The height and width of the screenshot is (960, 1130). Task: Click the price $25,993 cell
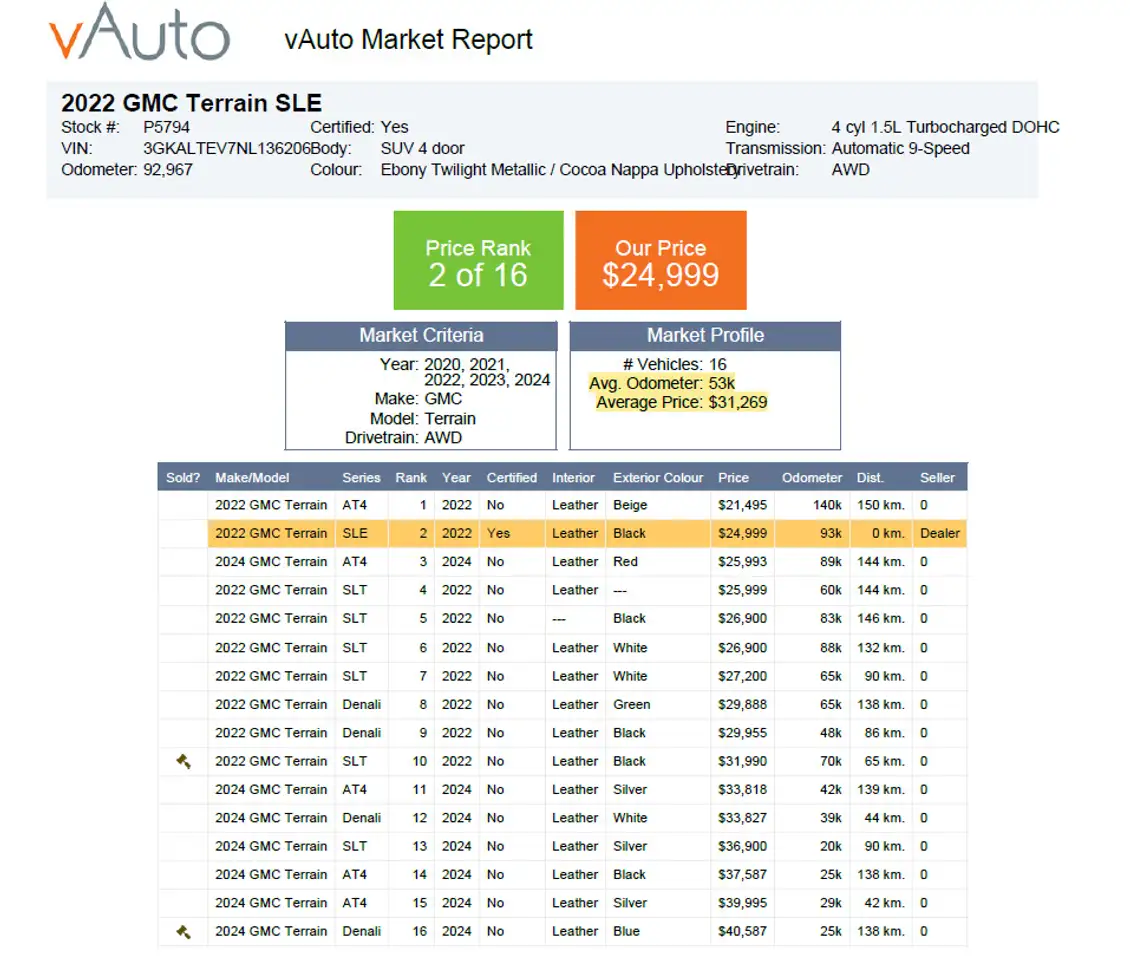tap(742, 562)
